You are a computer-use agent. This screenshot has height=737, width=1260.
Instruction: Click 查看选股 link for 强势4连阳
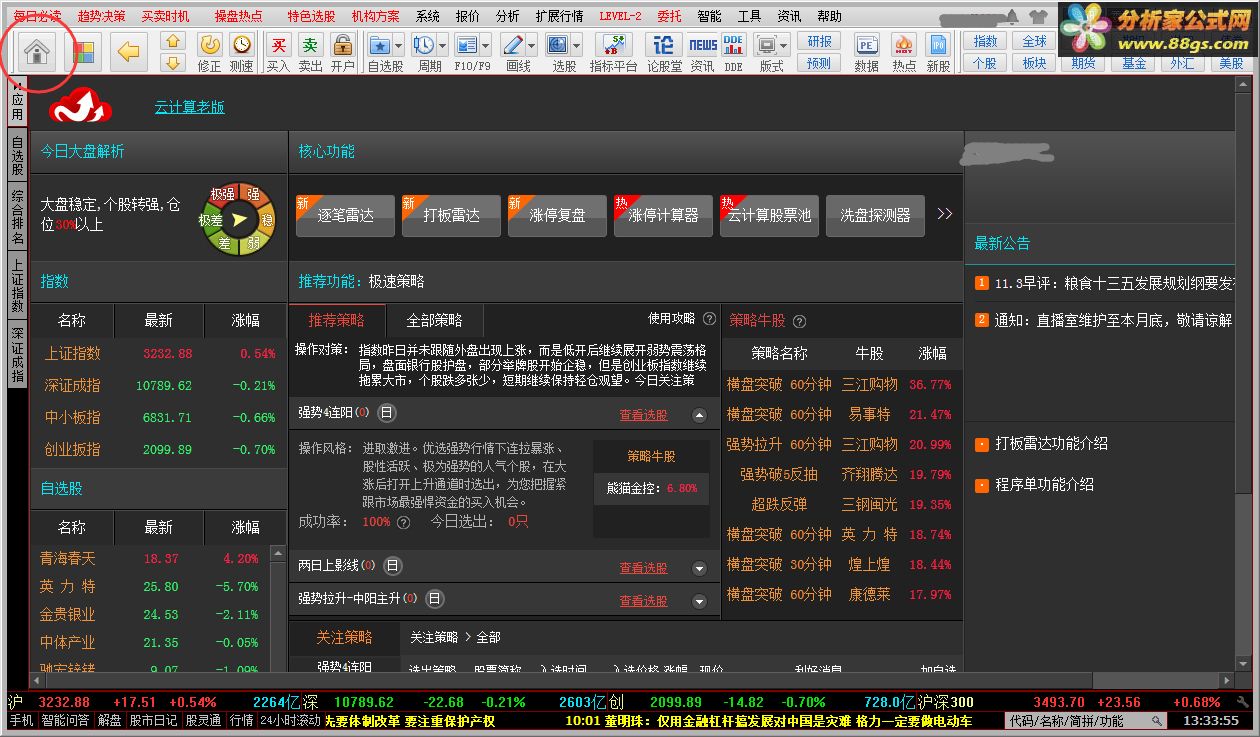(x=643, y=415)
